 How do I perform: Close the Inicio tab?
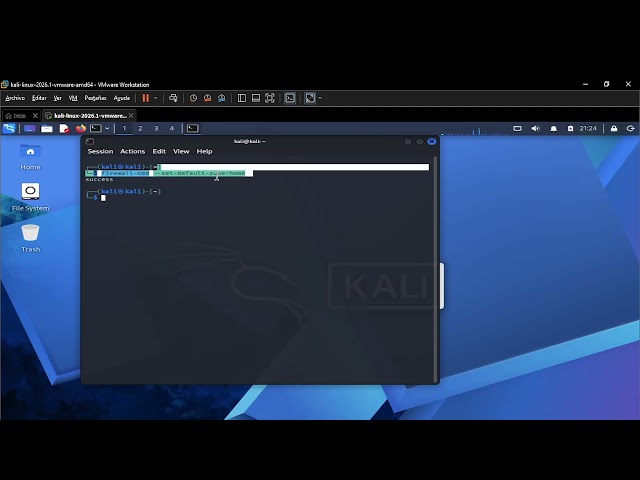pyautogui.click(x=35, y=116)
